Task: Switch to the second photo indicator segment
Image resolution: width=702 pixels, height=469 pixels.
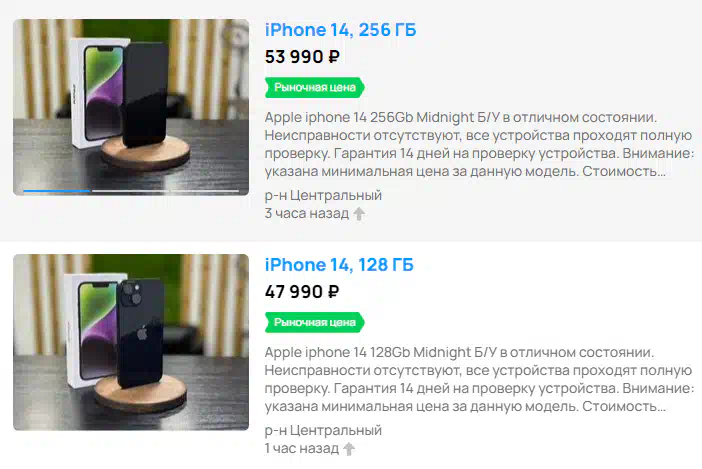Action: 130,191
